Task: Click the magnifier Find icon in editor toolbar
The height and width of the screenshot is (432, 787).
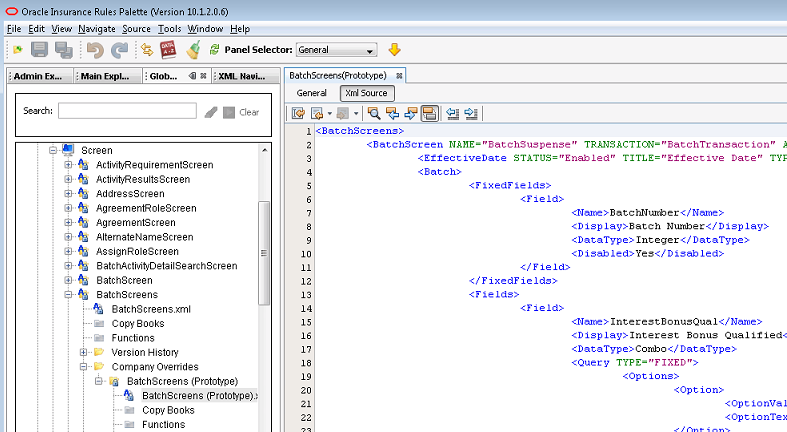Action: coord(373,113)
